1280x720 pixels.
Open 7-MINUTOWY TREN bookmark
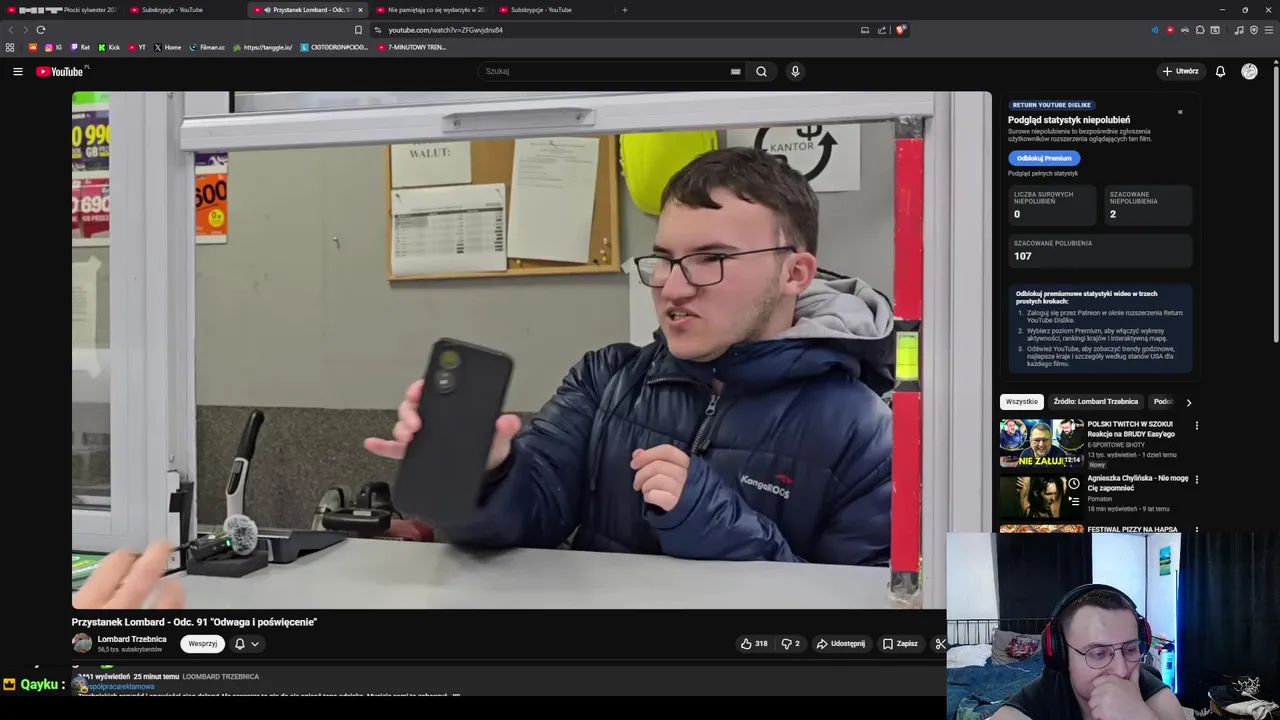click(x=412, y=47)
